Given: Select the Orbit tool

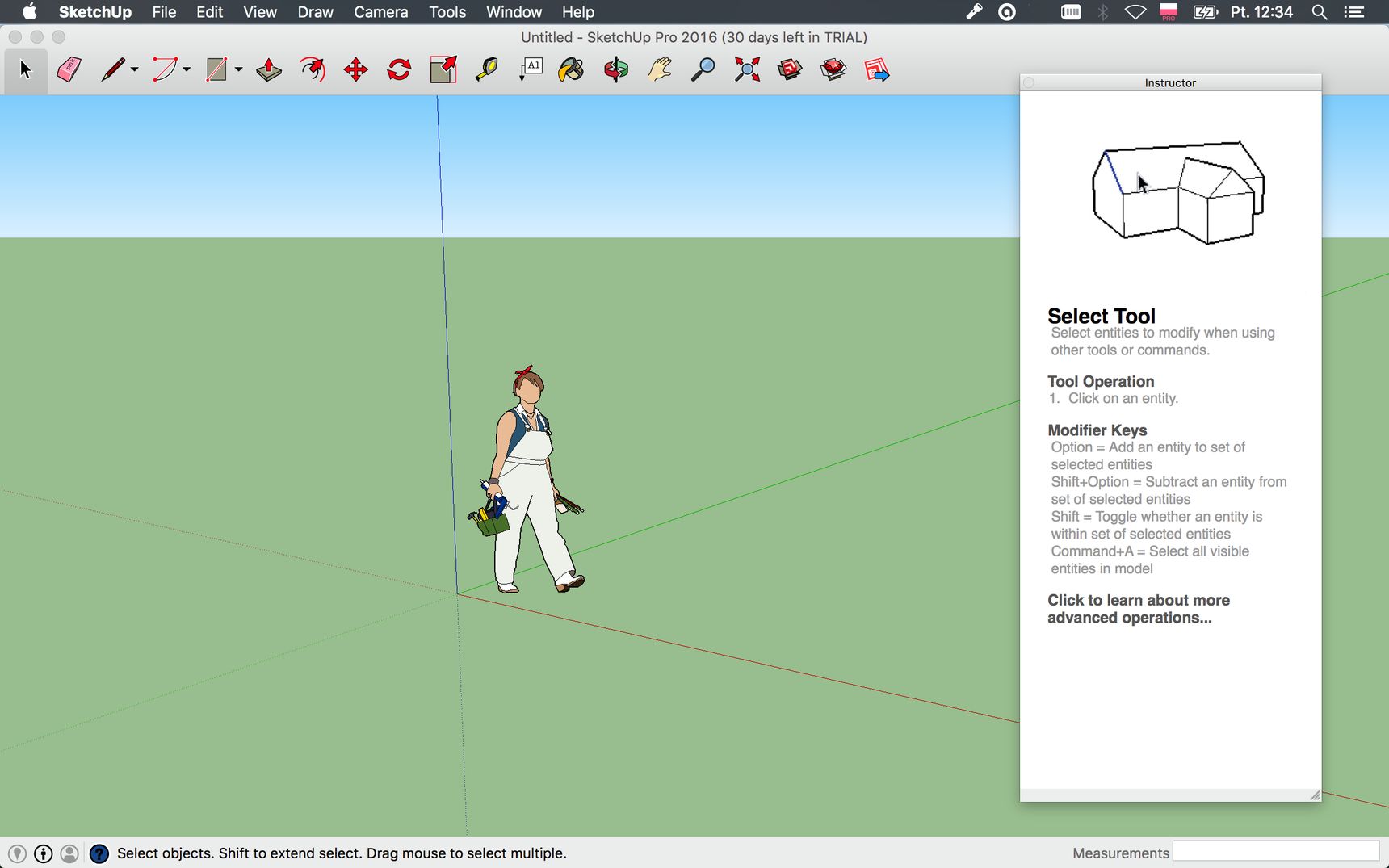Looking at the screenshot, I should coord(616,70).
